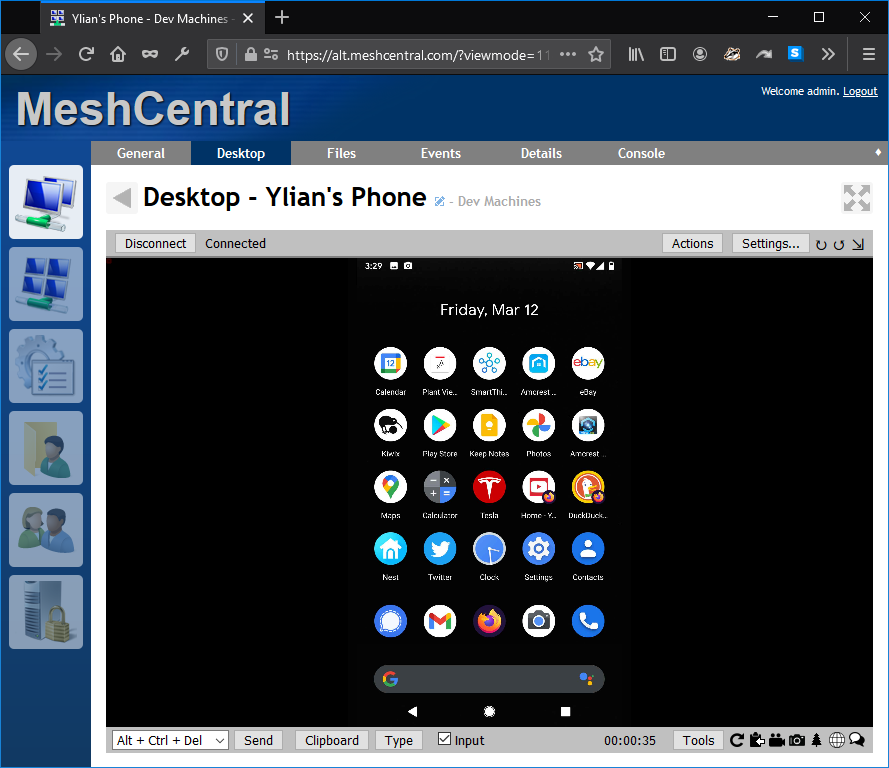889x768 pixels.
Task: Tap Android recent apps square
Action: pos(565,711)
